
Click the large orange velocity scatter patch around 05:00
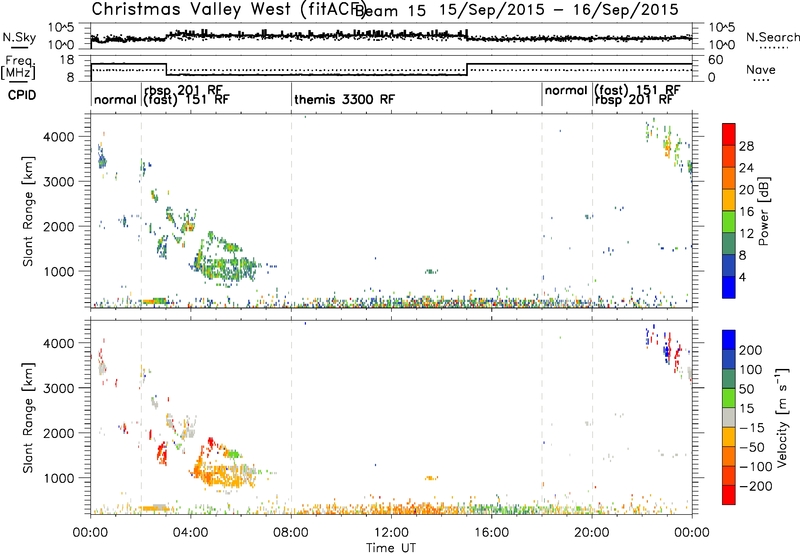(x=222, y=473)
